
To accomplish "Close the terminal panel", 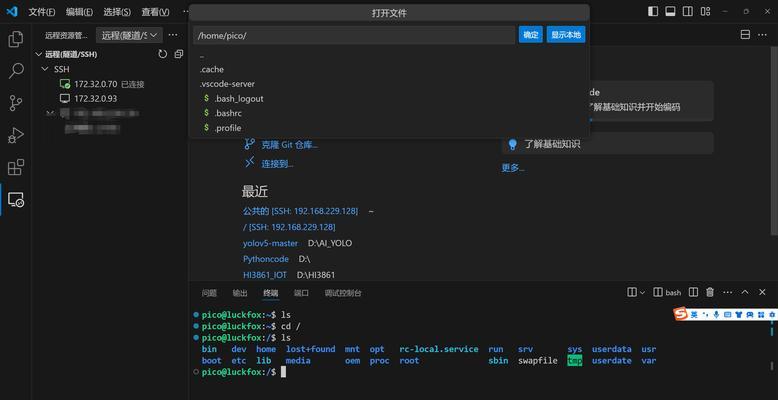I will pyautogui.click(x=762, y=292).
